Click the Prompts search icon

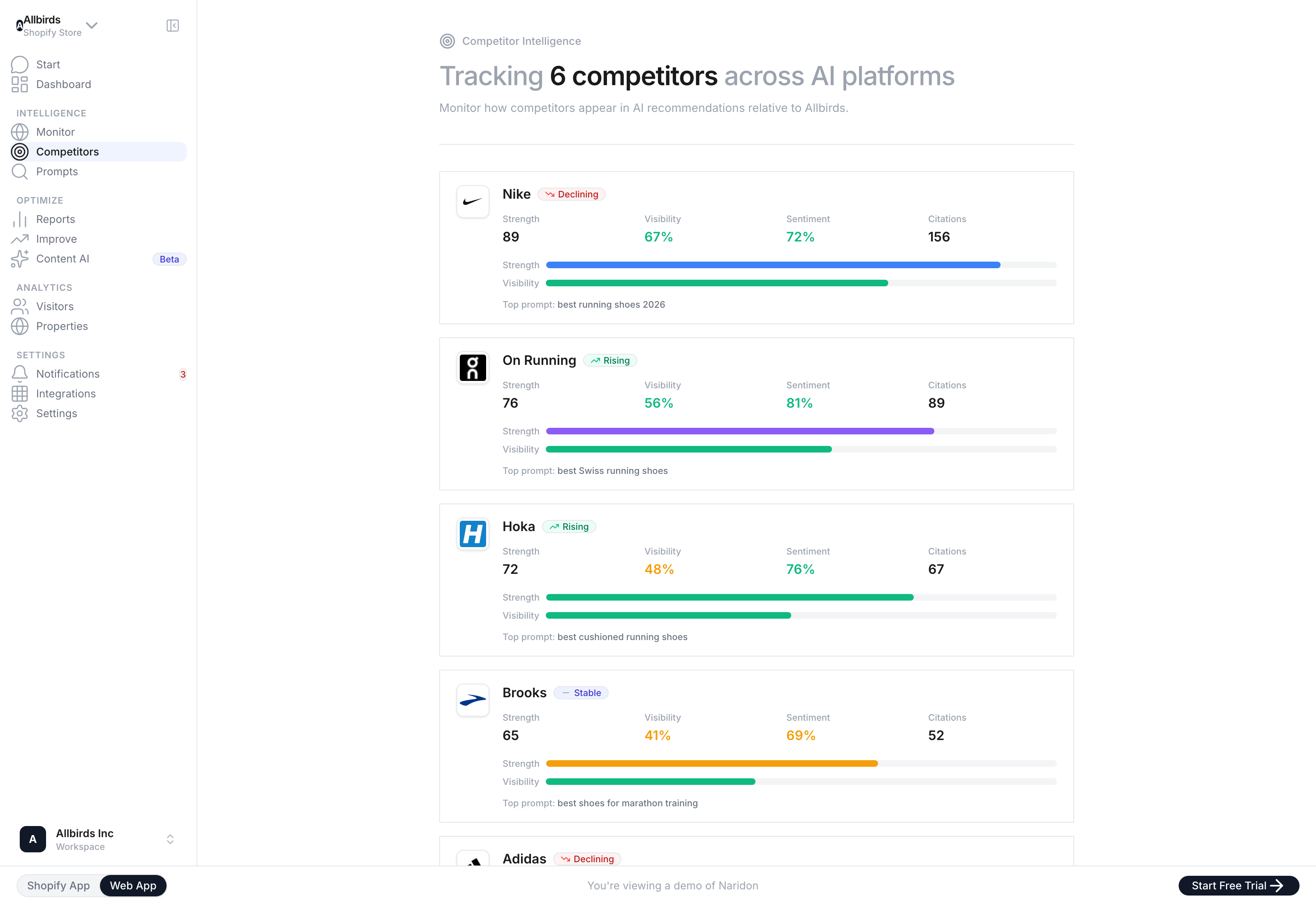pos(20,172)
